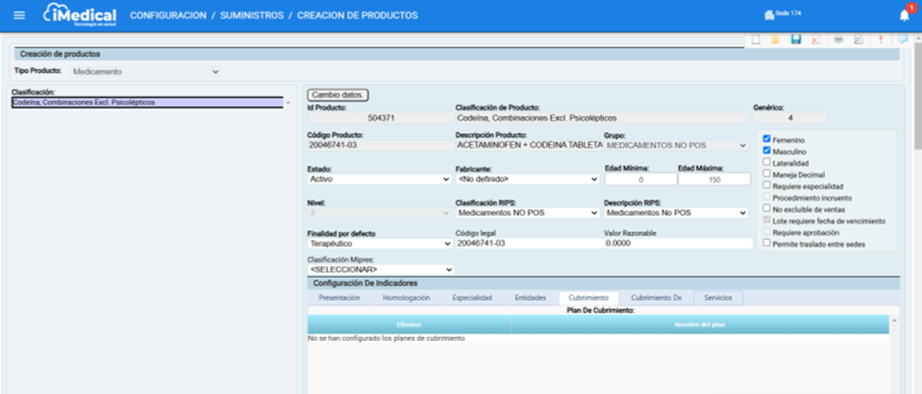Screen dimensions: 922x394
Task: Toggle the Procedimiento incruento checkbox
Action: tap(767, 196)
